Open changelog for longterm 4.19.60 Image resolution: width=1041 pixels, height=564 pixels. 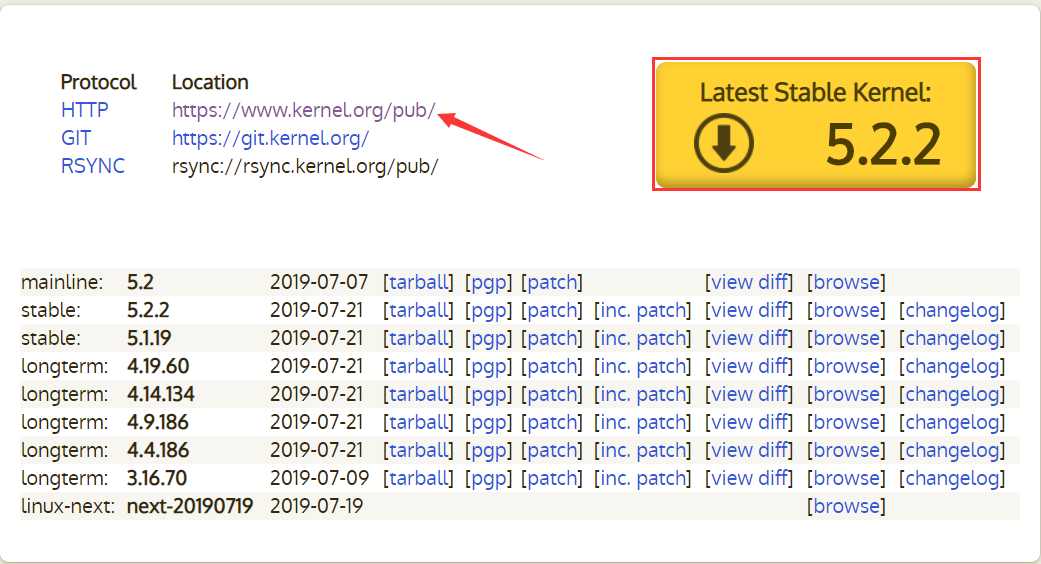(x=952, y=366)
